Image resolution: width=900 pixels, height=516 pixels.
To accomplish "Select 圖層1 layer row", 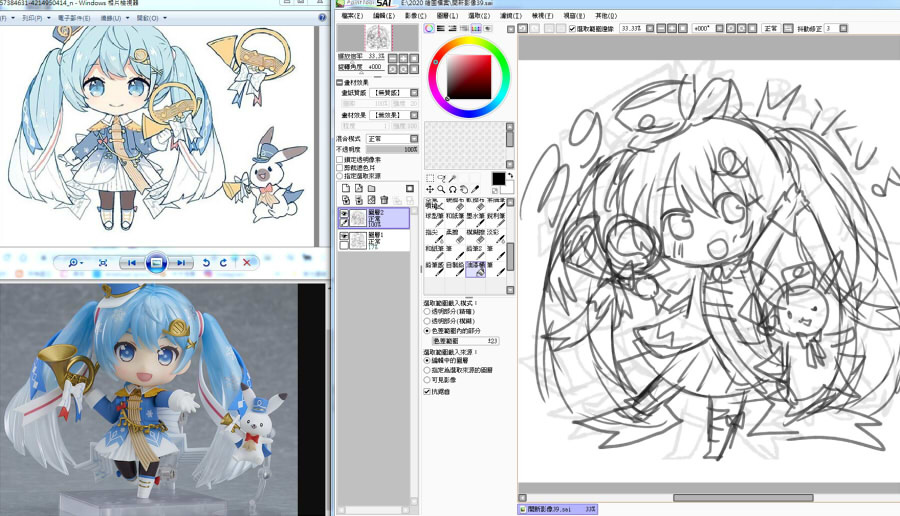I will pos(374,240).
